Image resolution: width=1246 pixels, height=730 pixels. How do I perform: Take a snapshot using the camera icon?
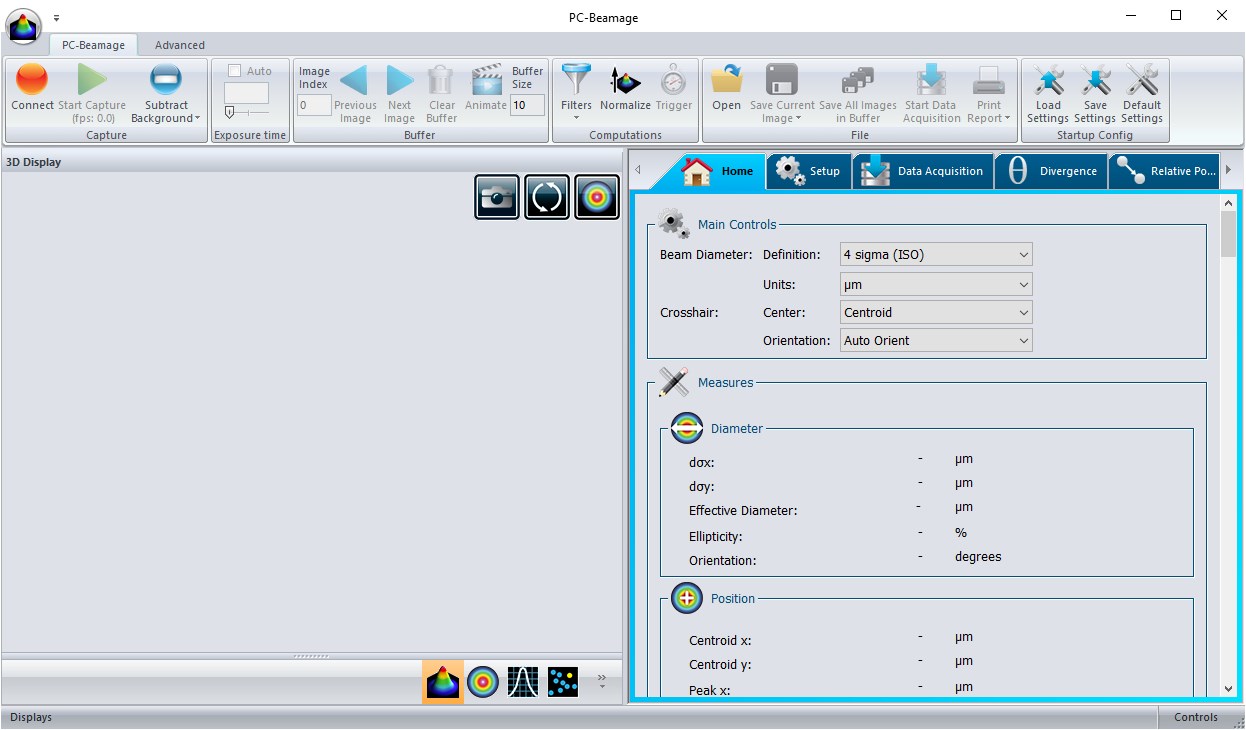click(x=497, y=197)
